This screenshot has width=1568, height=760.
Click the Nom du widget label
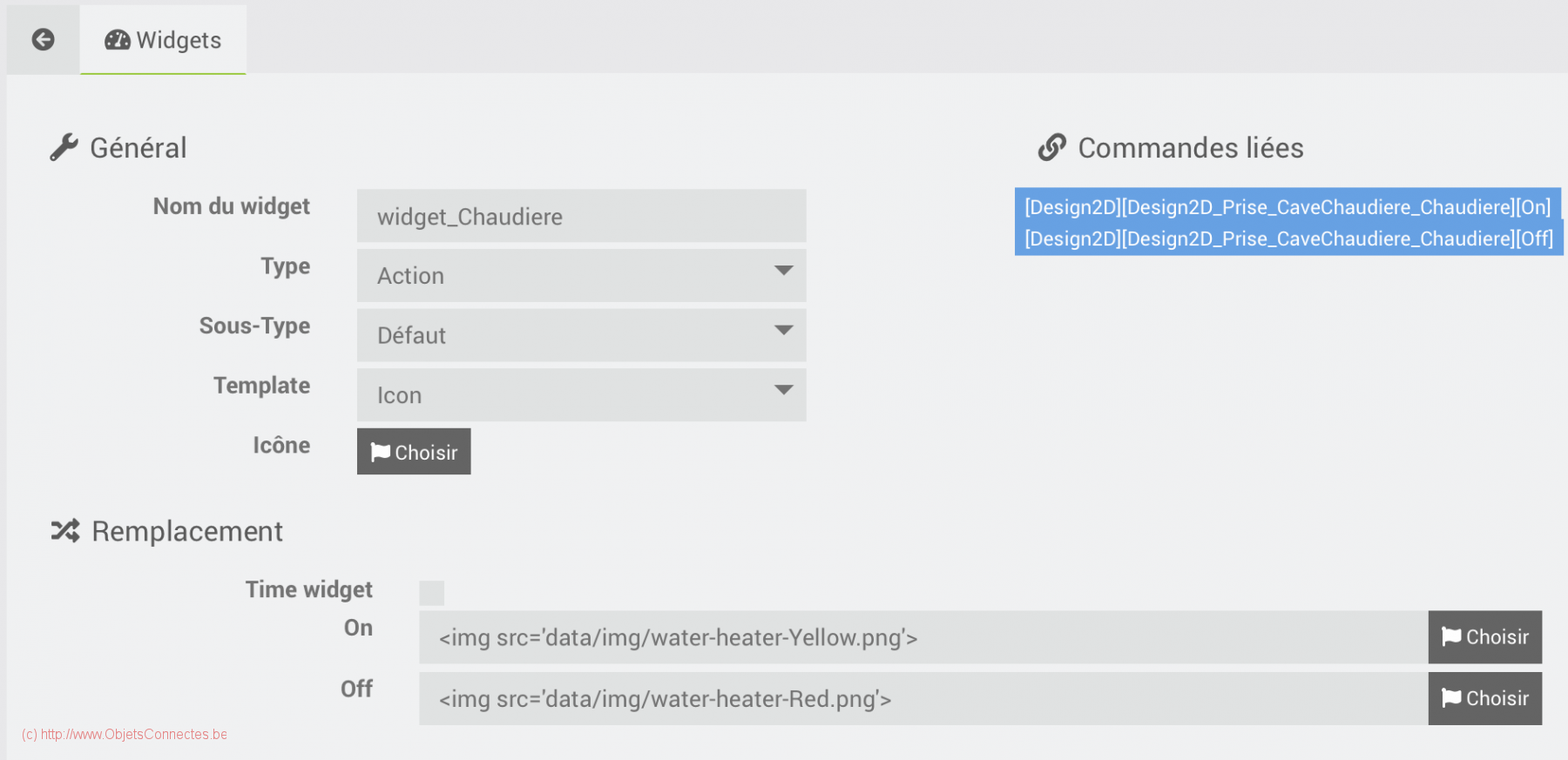pyautogui.click(x=232, y=206)
